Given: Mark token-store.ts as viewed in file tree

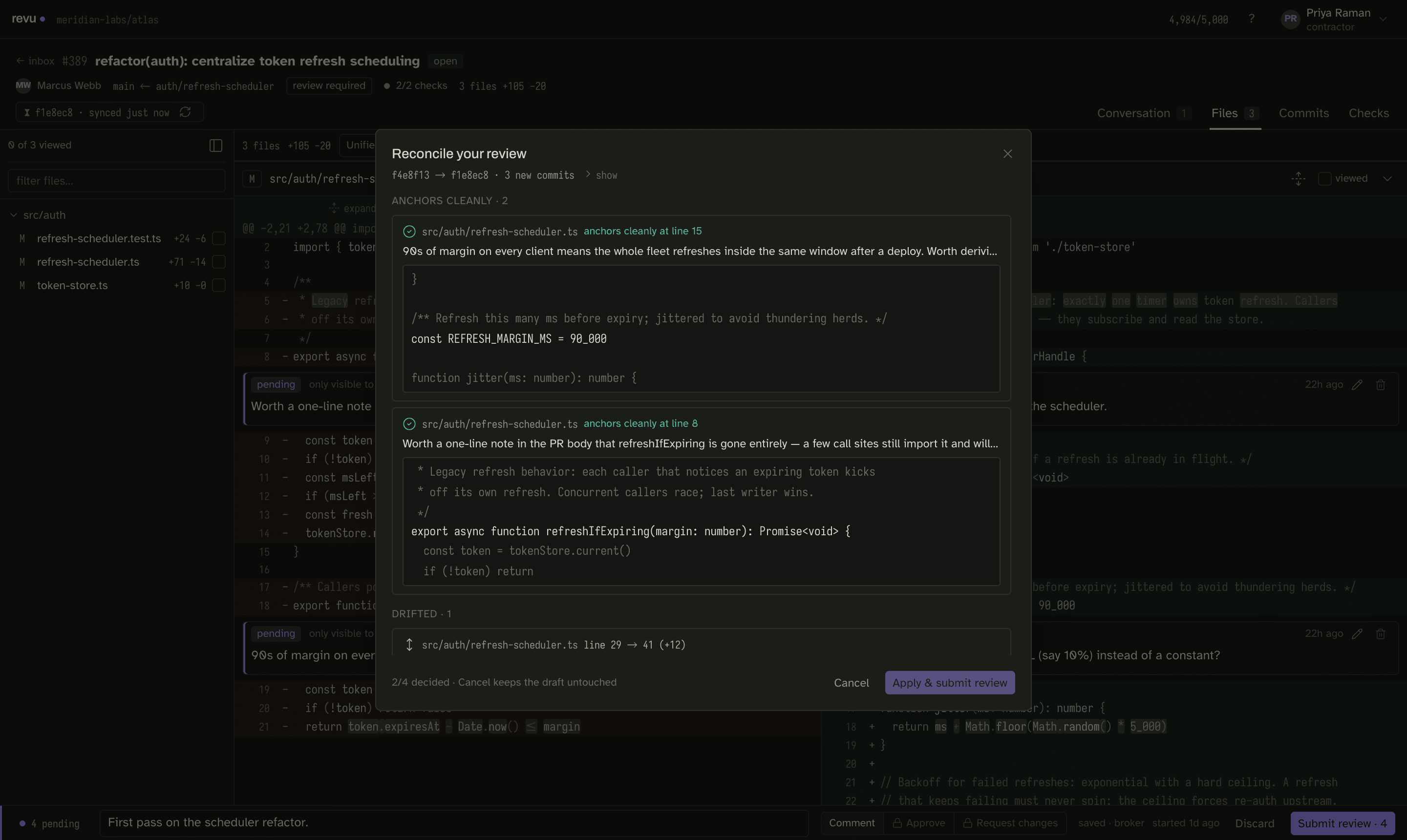Looking at the screenshot, I should [218, 285].
